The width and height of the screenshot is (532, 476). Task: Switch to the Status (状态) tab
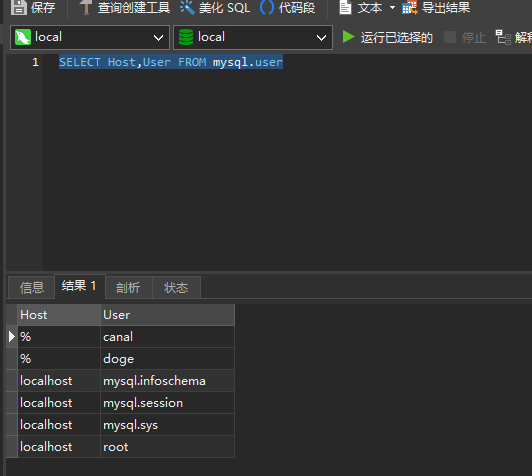coord(176,287)
